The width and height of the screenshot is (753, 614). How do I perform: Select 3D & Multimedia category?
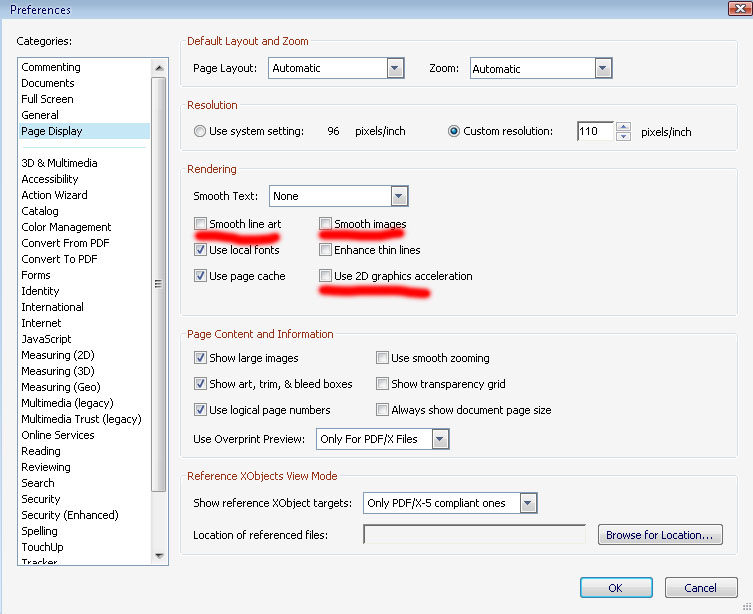[59, 163]
